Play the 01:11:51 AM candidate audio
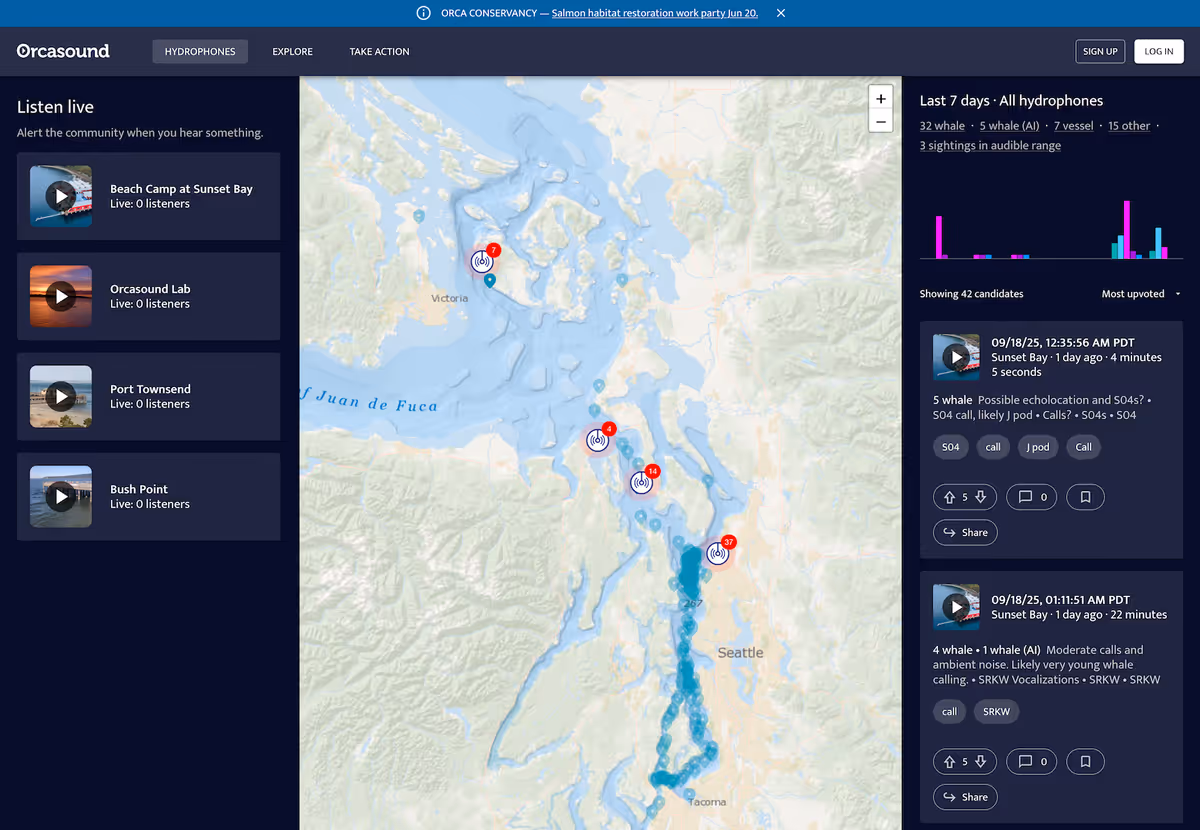Viewport: 1200px width, 830px height. [x=957, y=607]
